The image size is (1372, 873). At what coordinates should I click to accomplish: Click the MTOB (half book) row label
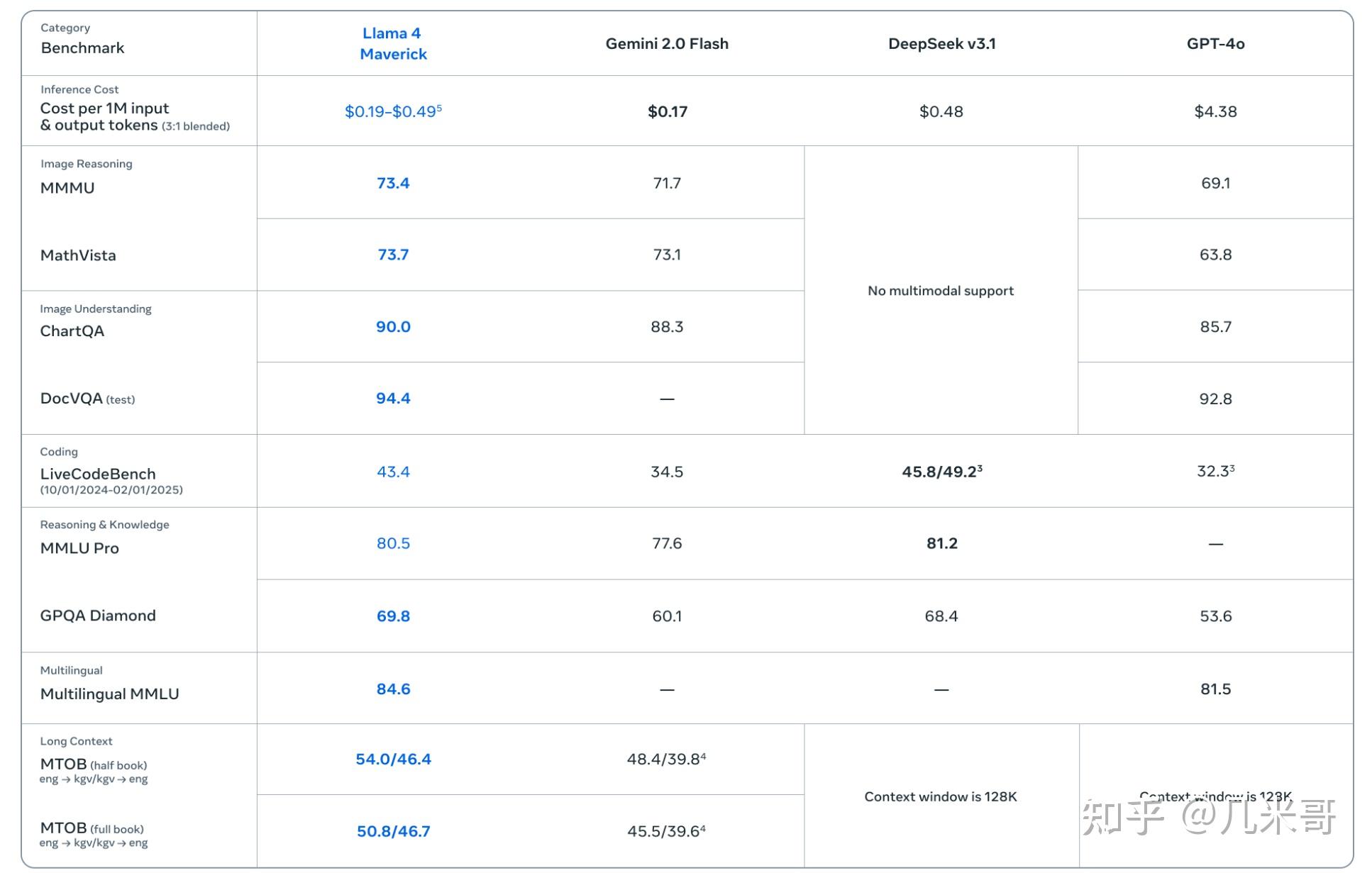(94, 764)
